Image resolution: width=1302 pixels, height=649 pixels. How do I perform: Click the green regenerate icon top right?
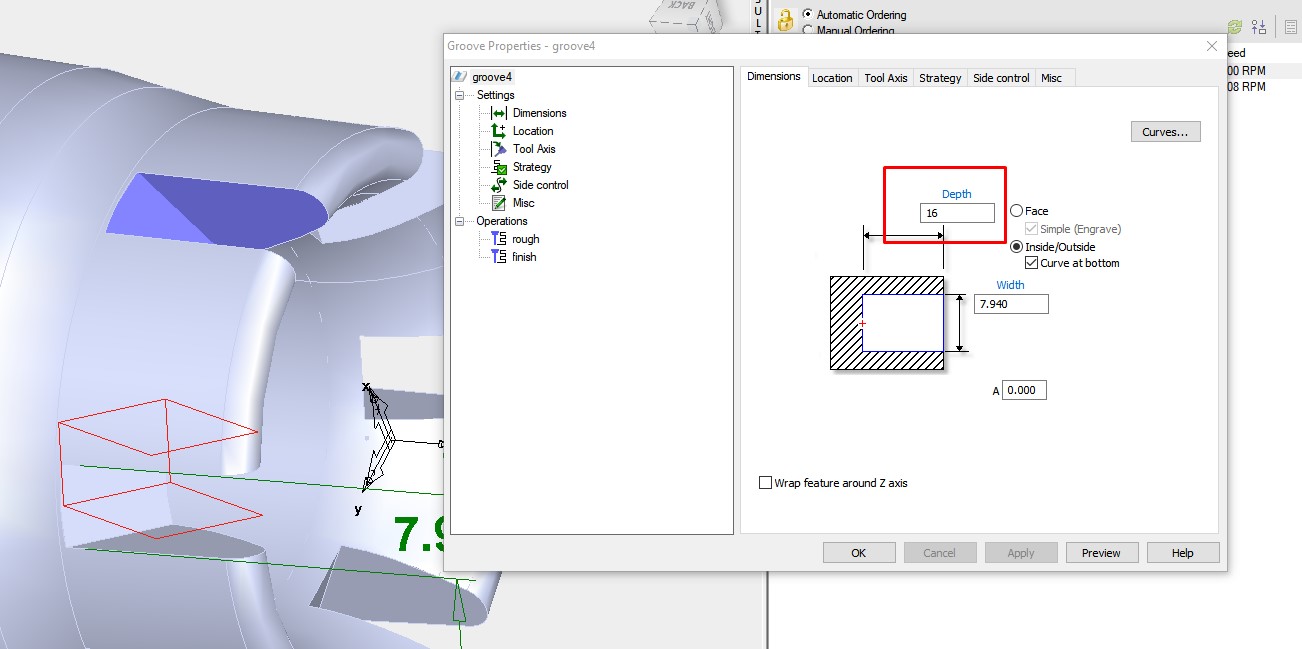coord(1234,26)
